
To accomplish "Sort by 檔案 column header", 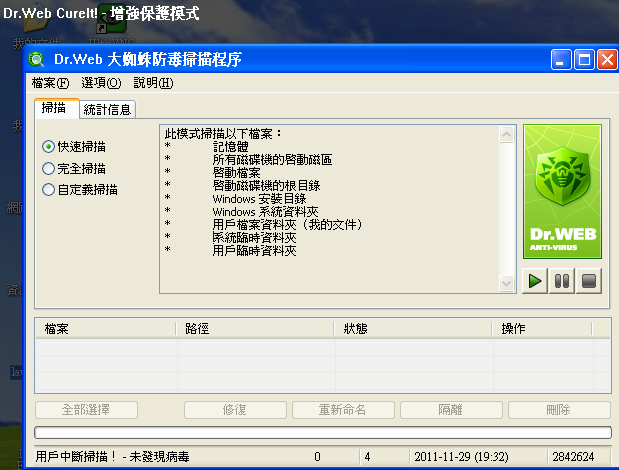I will tap(106, 329).
